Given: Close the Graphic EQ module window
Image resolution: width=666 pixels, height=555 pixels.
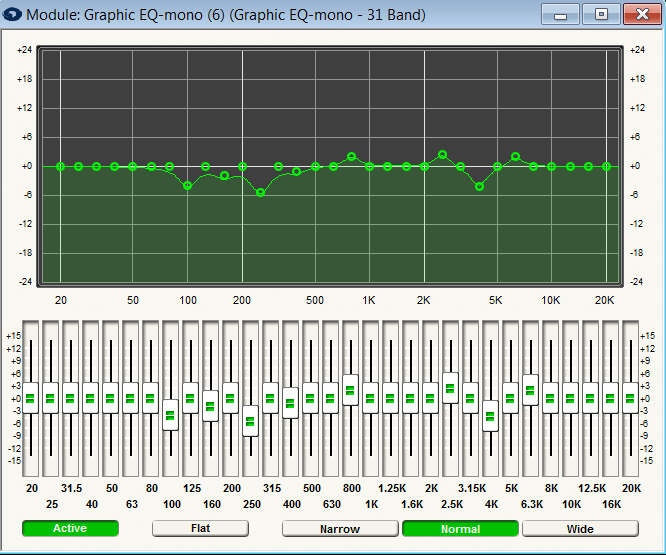Looking at the screenshot, I should coord(642,15).
